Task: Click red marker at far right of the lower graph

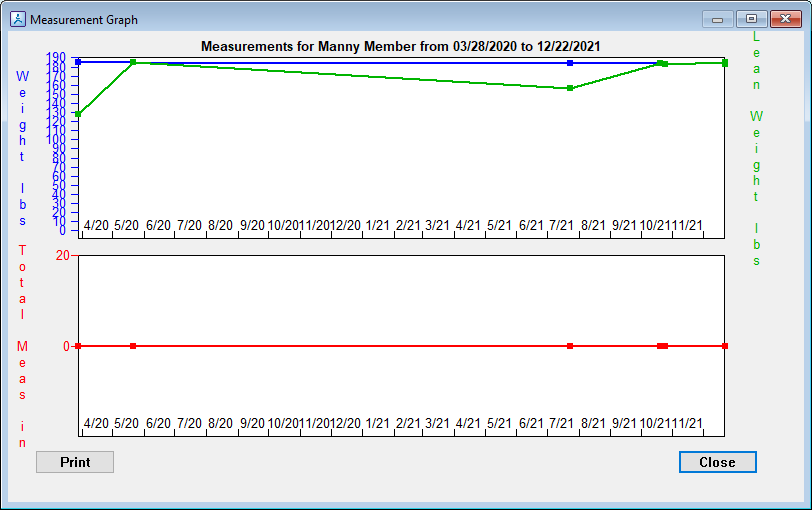Action: click(x=724, y=346)
